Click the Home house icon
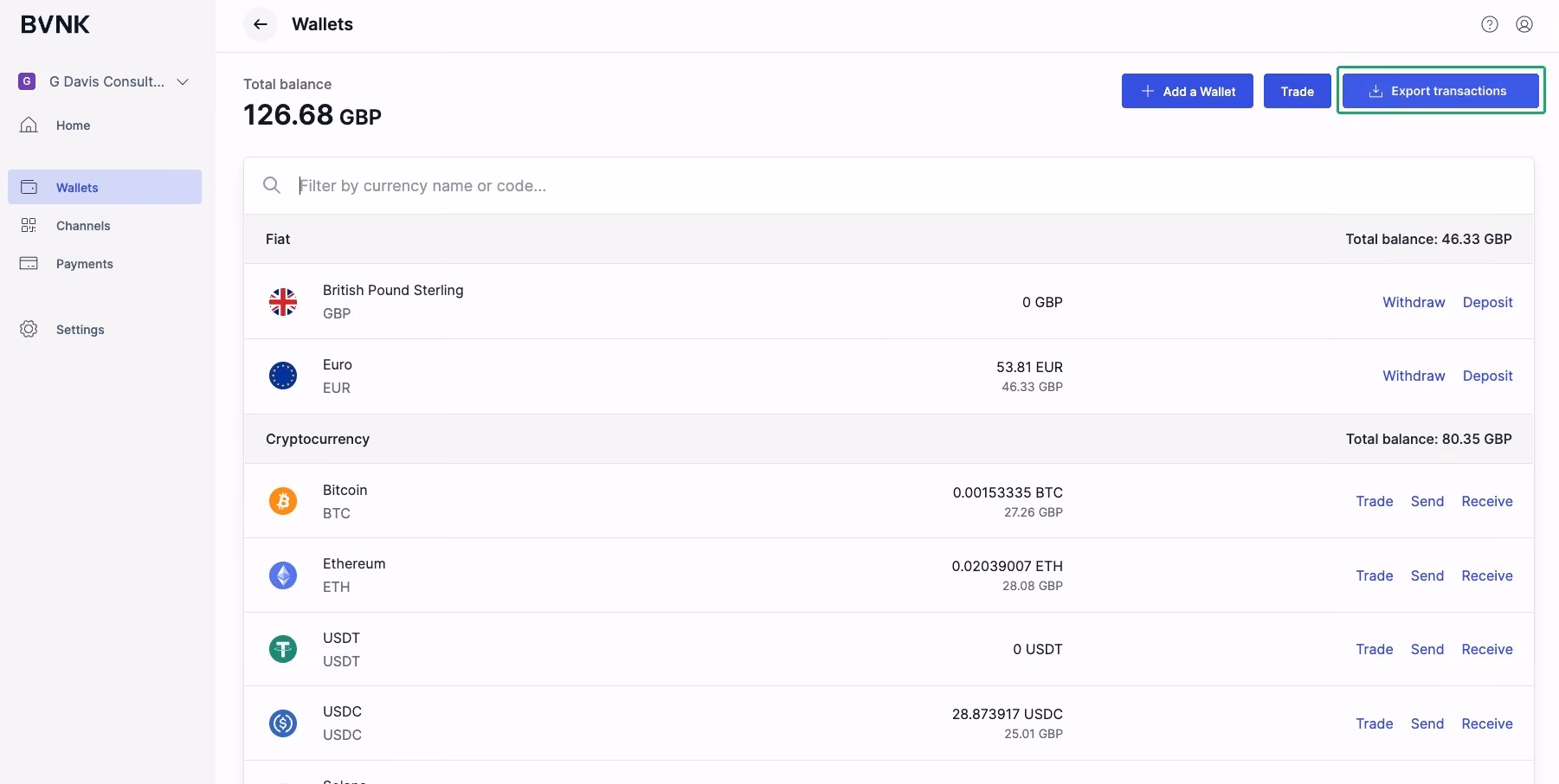The height and width of the screenshot is (784, 1559). [x=29, y=125]
